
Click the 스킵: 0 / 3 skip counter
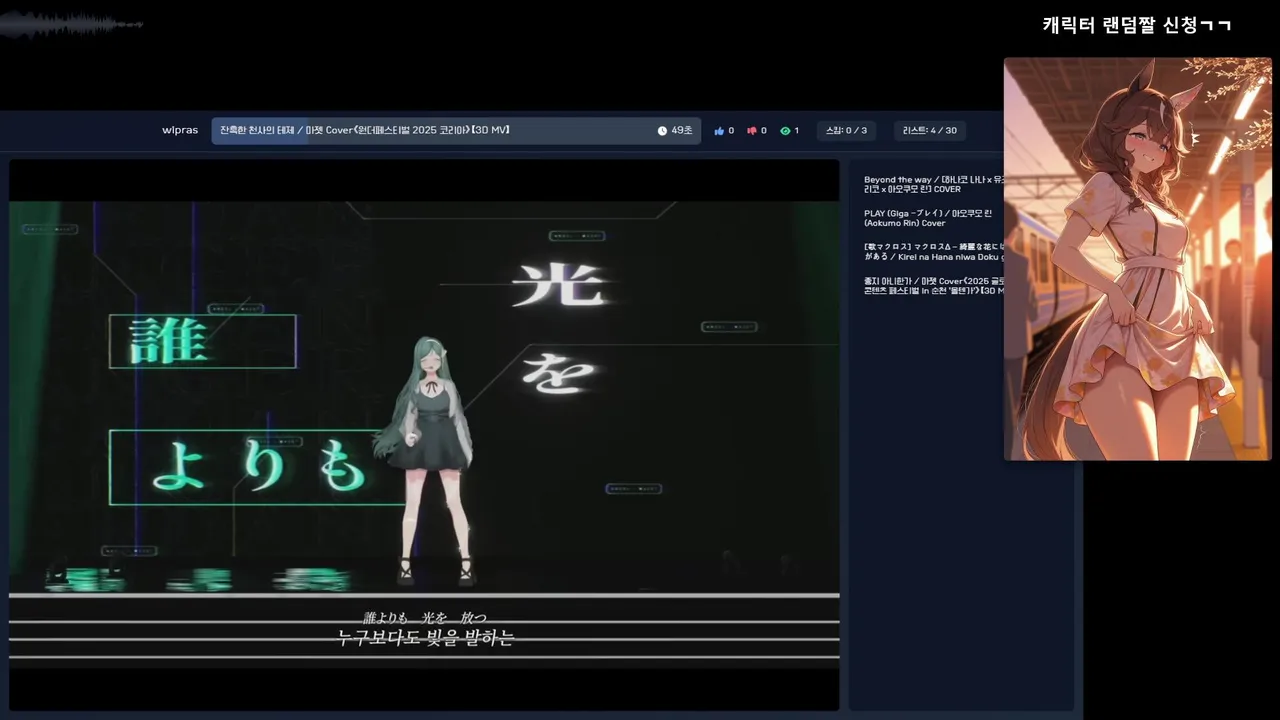pos(846,131)
